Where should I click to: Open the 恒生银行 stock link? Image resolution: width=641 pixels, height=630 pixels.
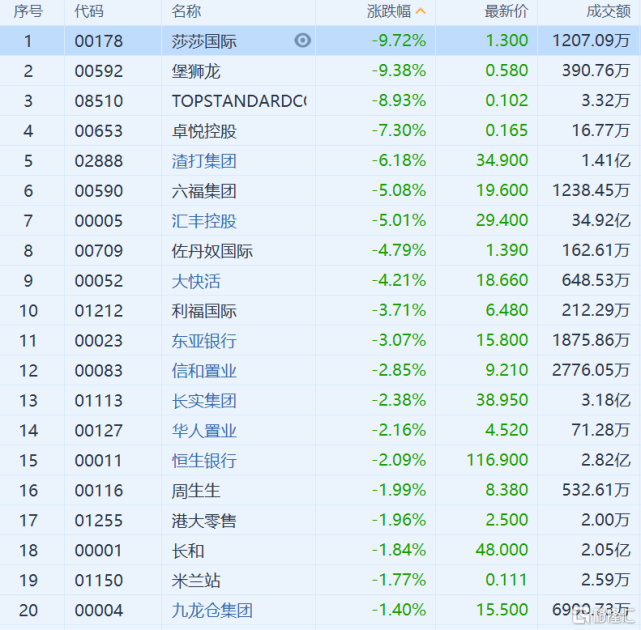[x=204, y=460]
